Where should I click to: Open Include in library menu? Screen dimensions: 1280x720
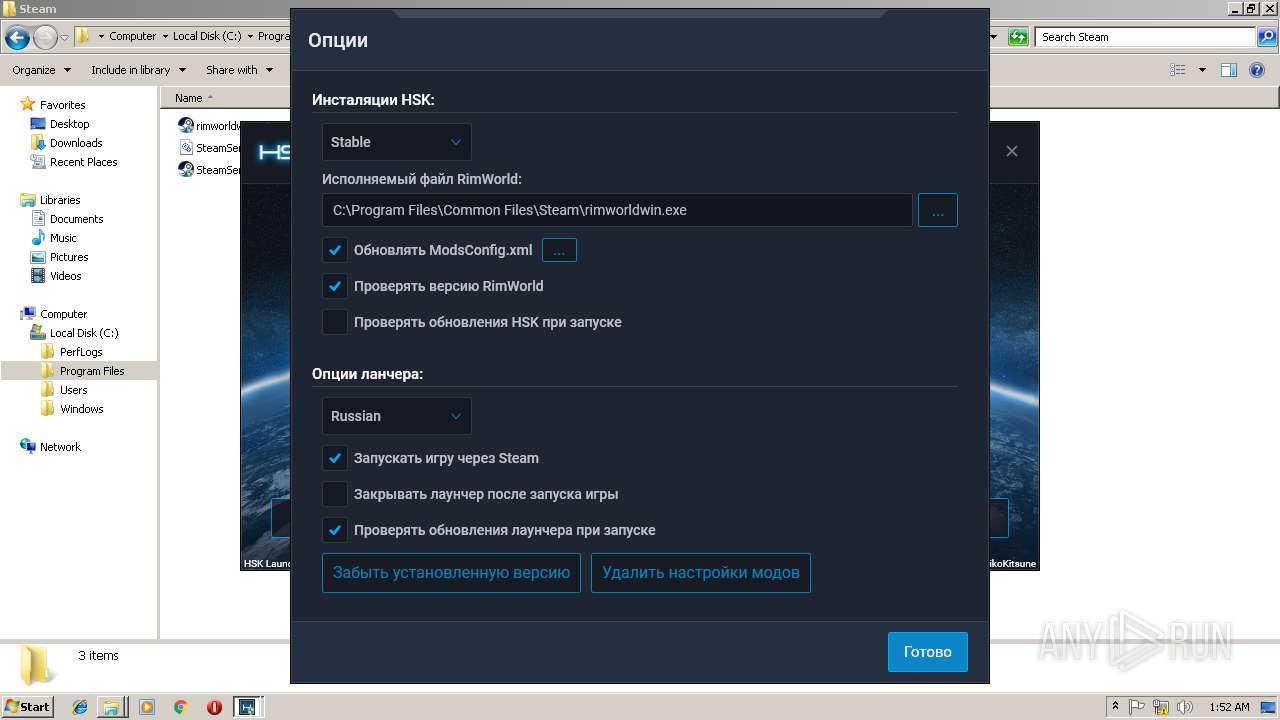pos(138,70)
